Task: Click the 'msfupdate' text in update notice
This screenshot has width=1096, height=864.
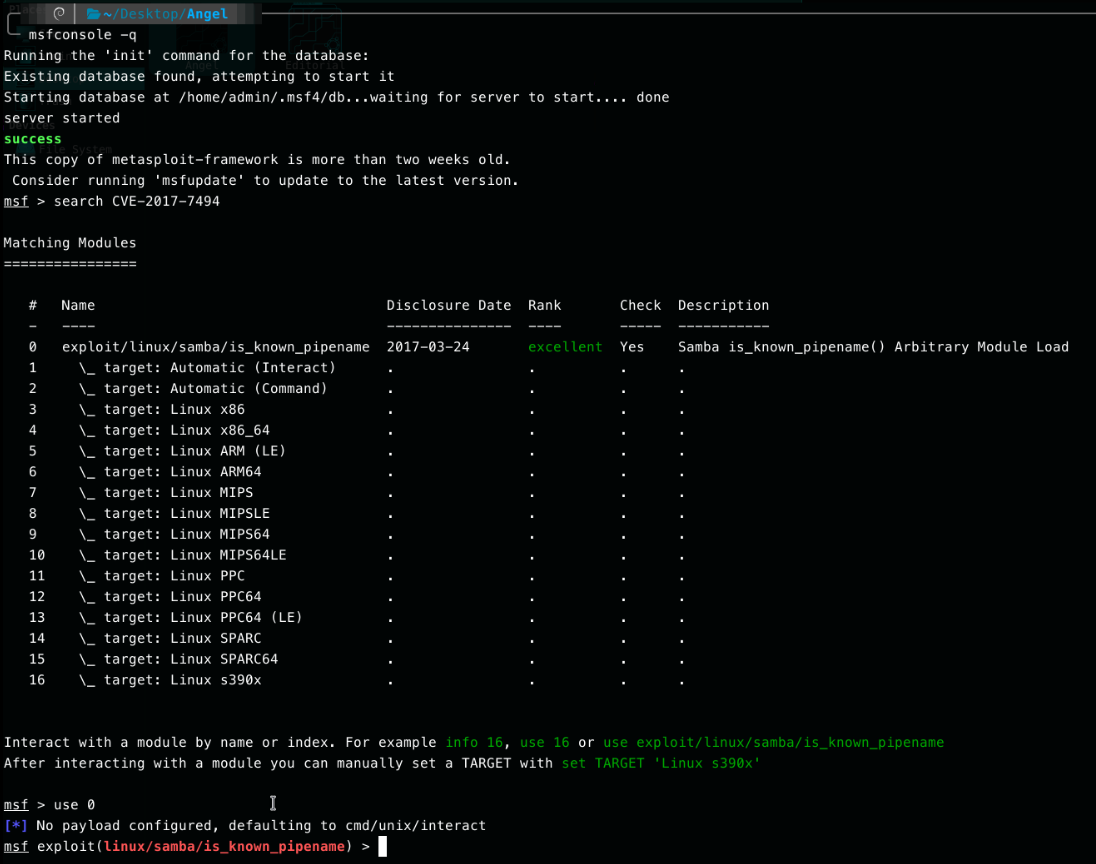Action: pos(199,180)
